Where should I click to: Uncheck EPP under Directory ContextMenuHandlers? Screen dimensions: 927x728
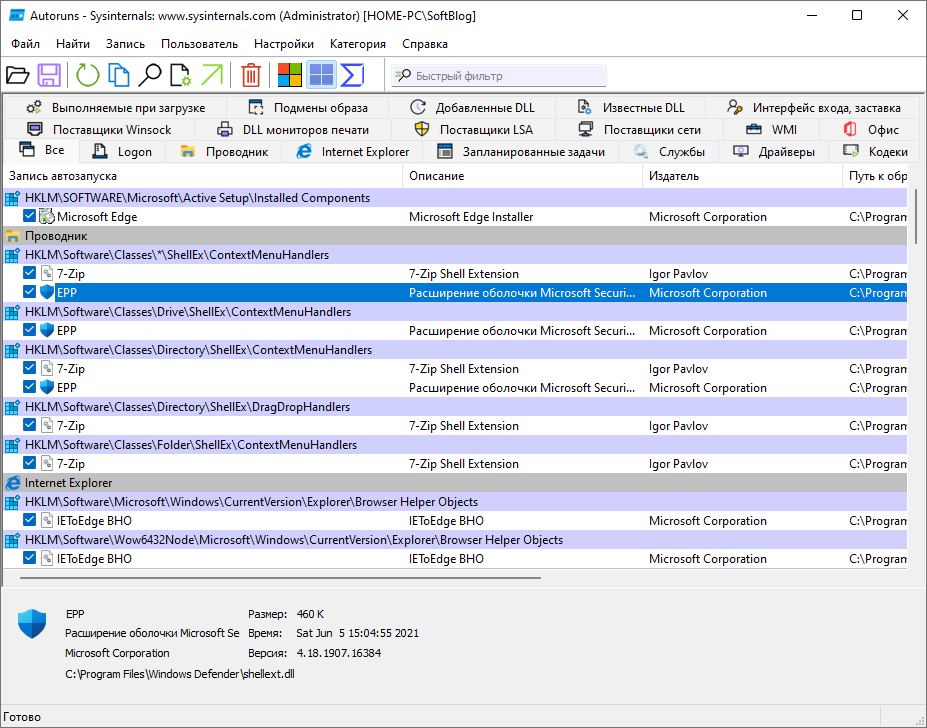click(30, 387)
